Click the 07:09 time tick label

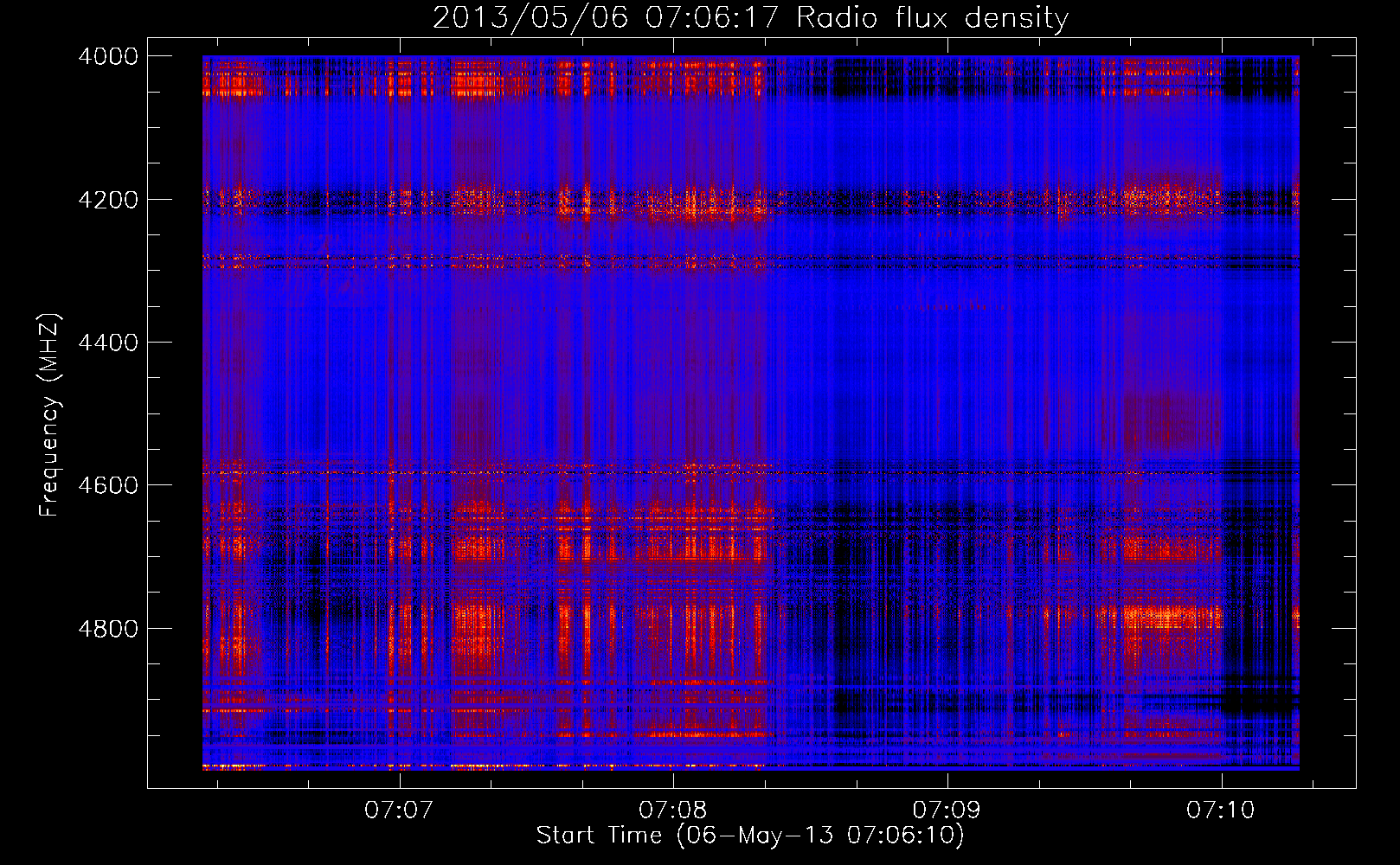947,810
